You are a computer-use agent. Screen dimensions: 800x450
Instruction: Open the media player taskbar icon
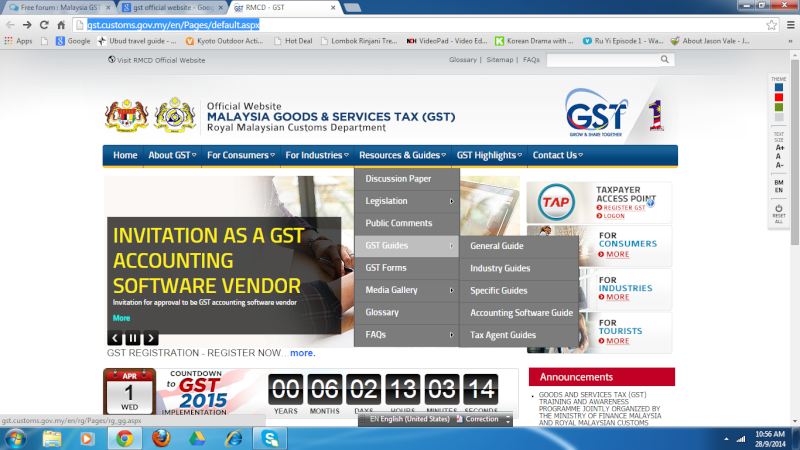tap(87, 439)
